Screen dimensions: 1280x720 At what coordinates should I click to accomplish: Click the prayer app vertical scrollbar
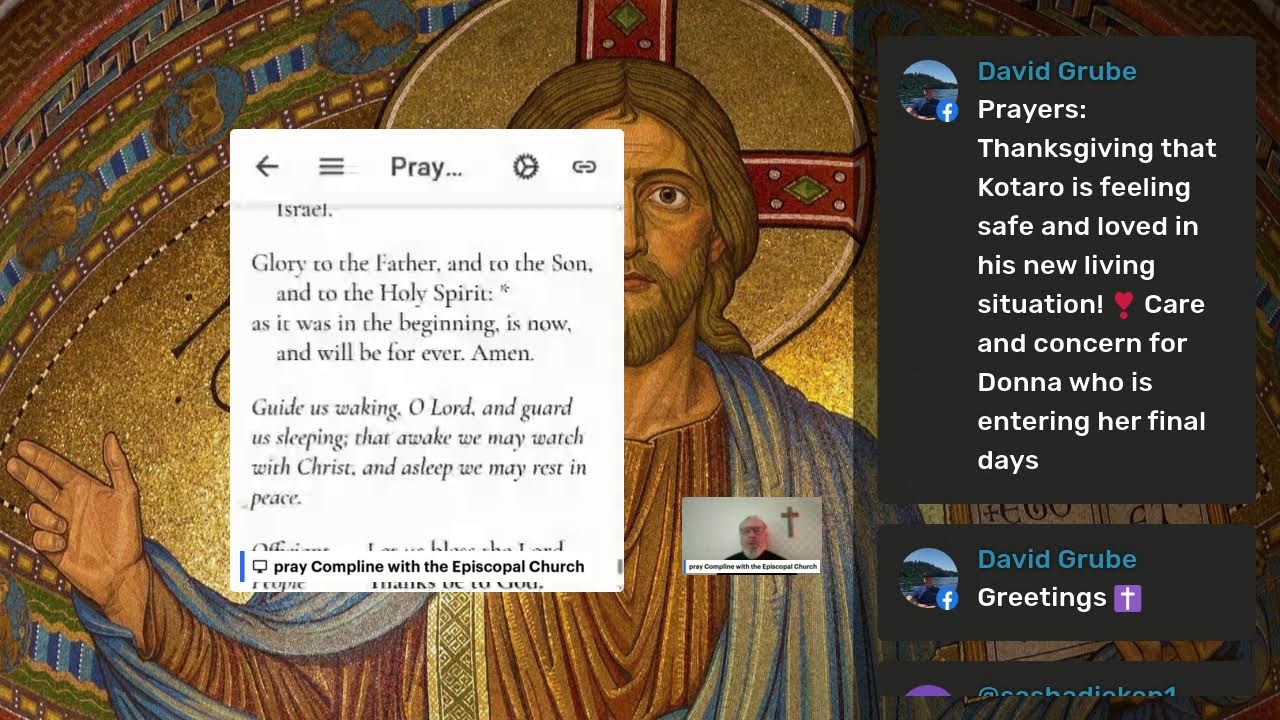(x=620, y=567)
